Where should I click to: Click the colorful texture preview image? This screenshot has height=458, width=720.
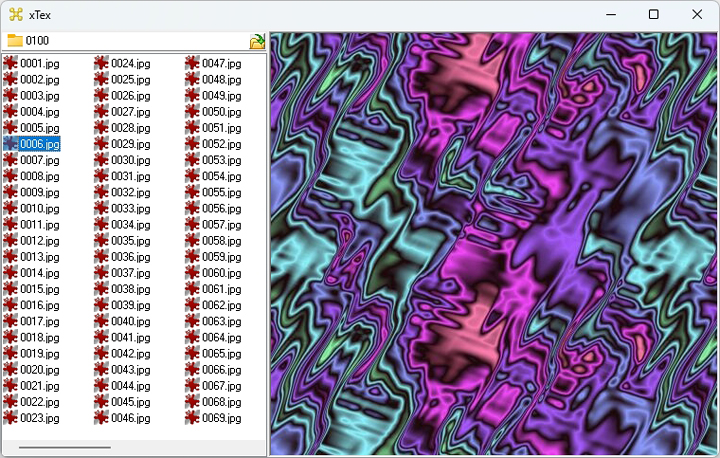click(x=493, y=243)
